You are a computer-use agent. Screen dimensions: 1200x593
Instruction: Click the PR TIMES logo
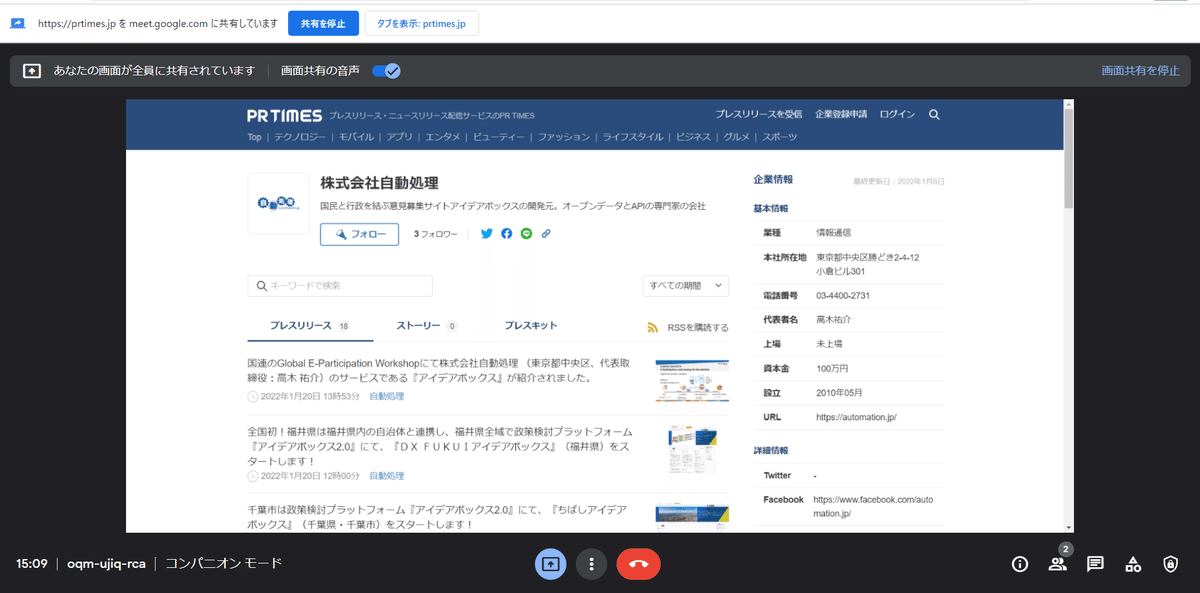pos(285,115)
